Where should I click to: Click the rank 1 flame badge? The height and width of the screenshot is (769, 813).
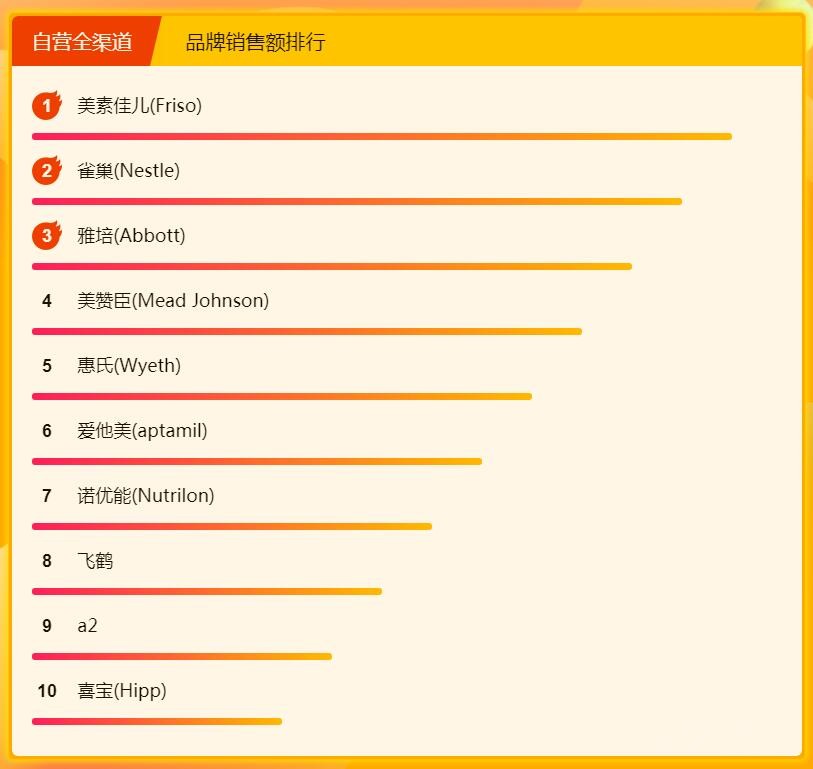[x=46, y=105]
